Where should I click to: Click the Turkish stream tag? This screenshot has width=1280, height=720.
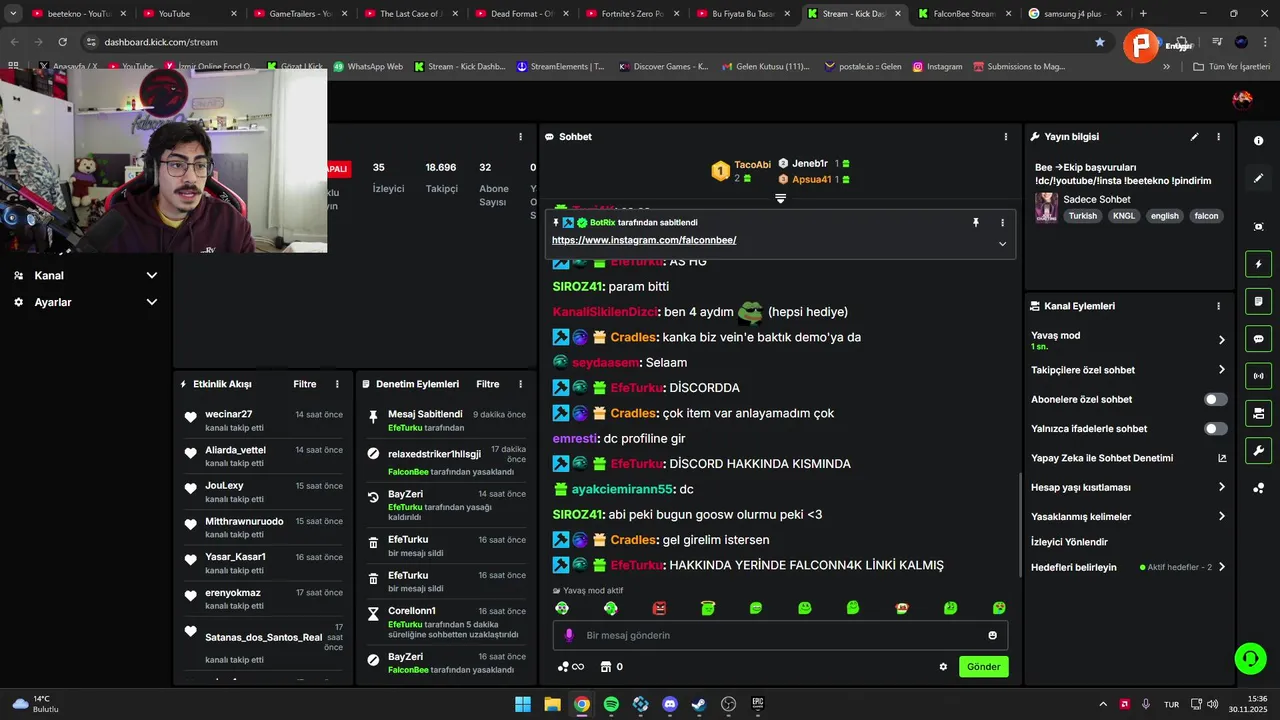(x=1082, y=216)
